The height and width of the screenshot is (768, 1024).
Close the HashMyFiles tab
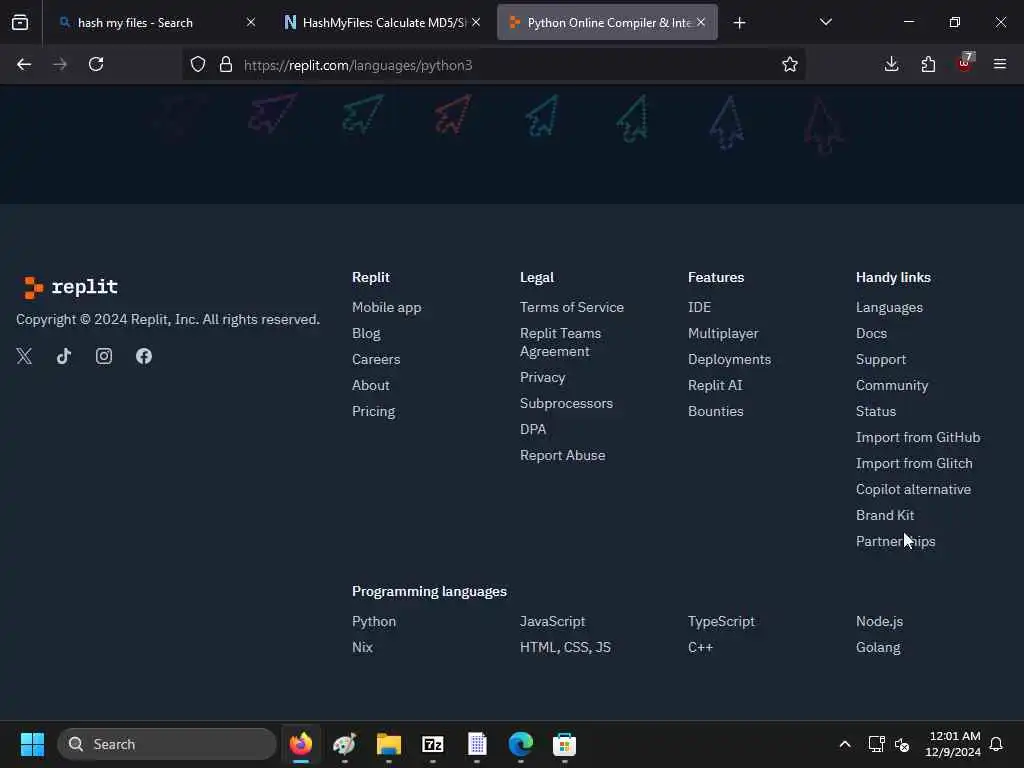[476, 22]
